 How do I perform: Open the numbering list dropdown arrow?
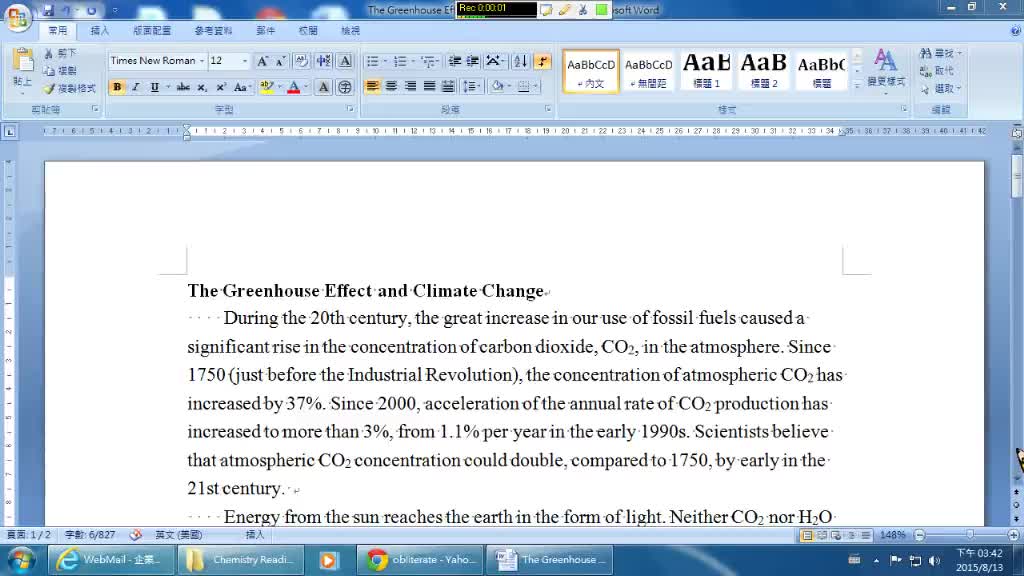413,61
